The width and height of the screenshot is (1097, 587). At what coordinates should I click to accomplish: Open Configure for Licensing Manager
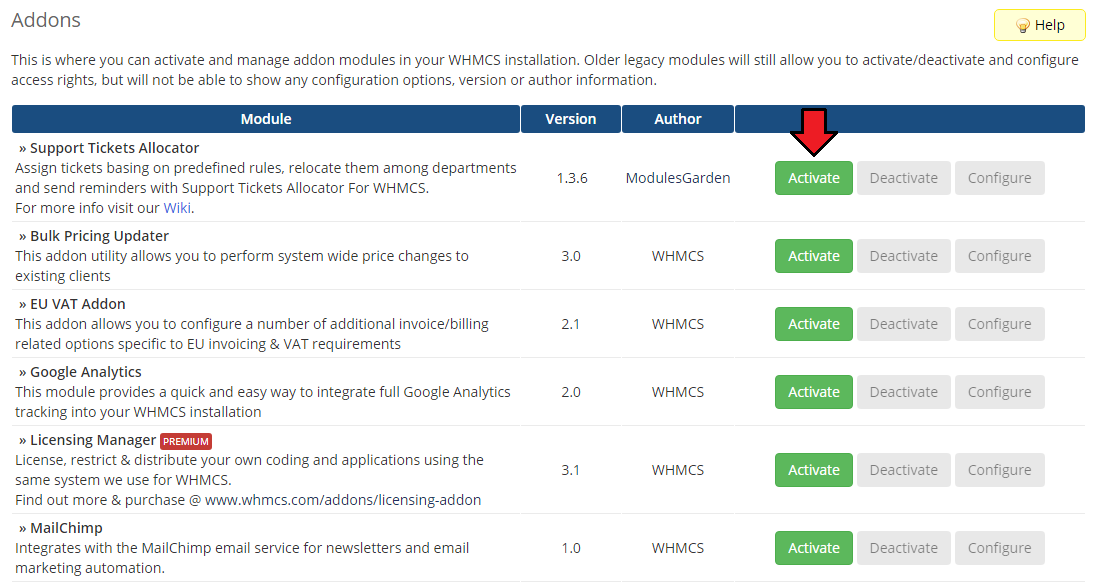[999, 470]
